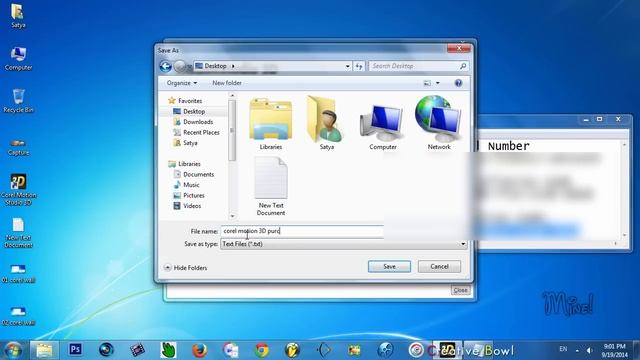Click the Help question mark icon
The height and width of the screenshot is (360, 640).
tap(458, 83)
